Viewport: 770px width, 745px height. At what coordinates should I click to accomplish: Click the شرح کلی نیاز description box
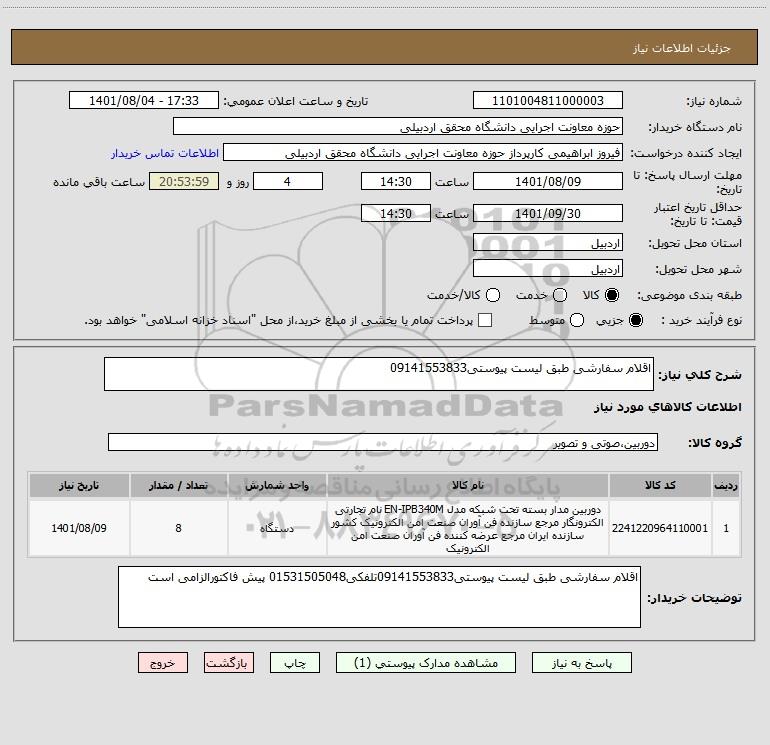pyautogui.click(x=379, y=374)
